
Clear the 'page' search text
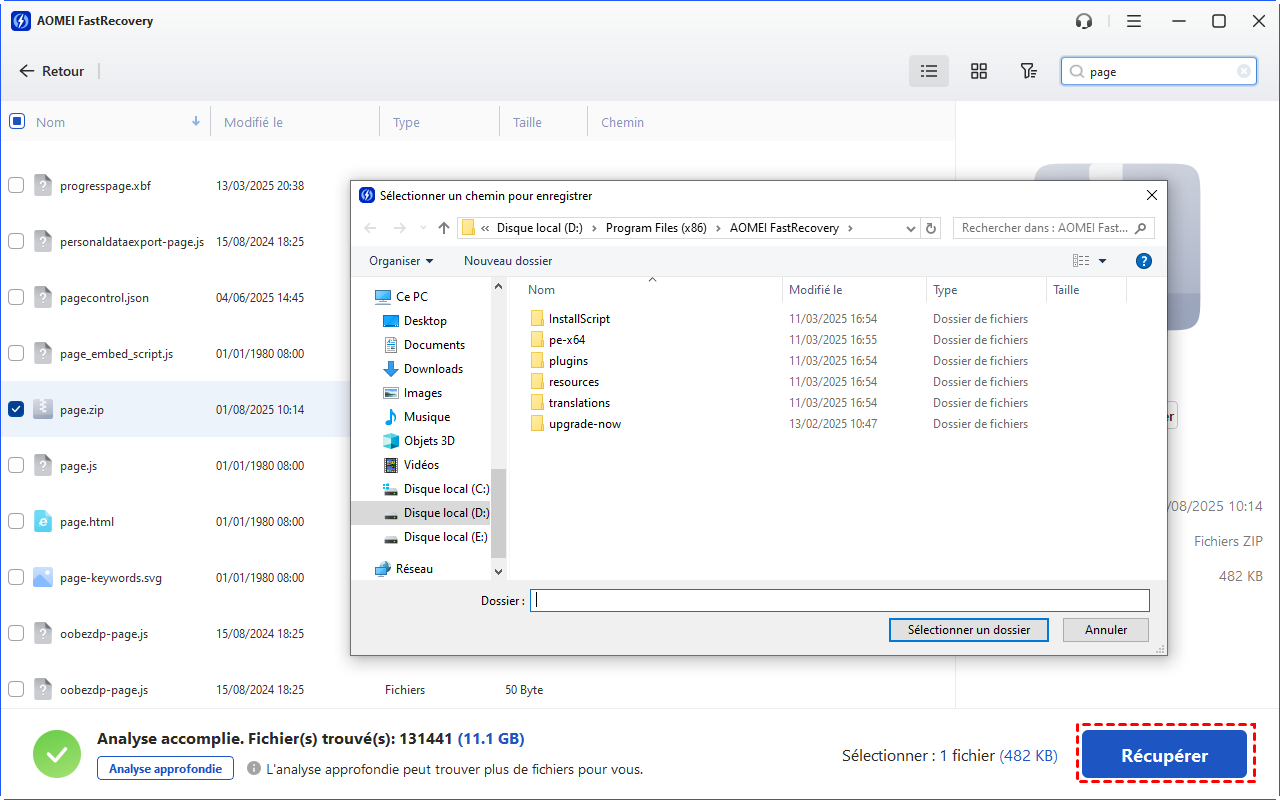(x=1244, y=71)
